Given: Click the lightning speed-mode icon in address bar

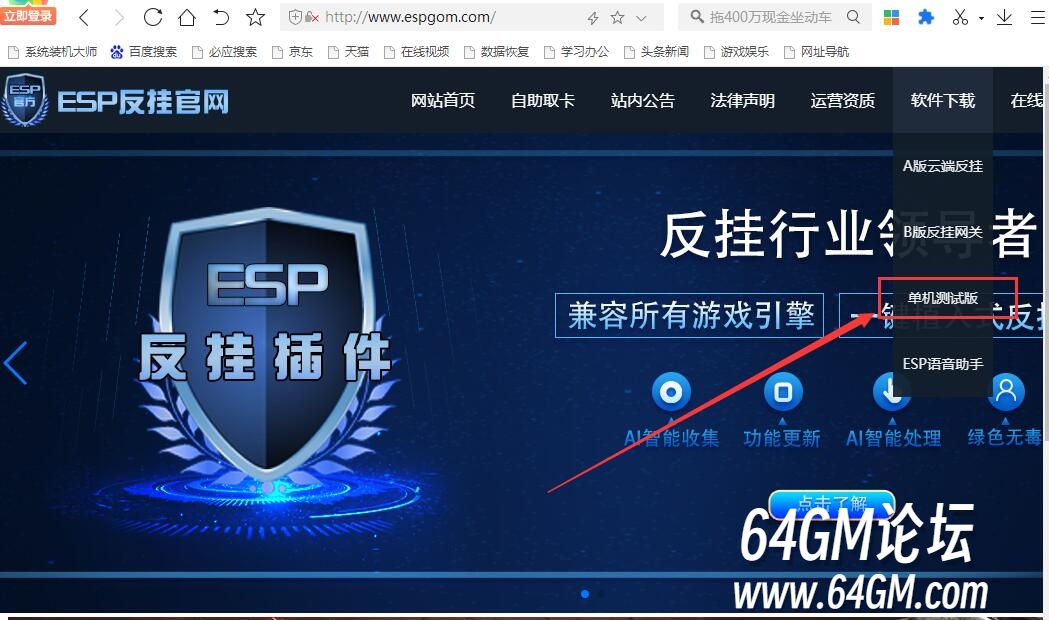Looking at the screenshot, I should pos(593,18).
